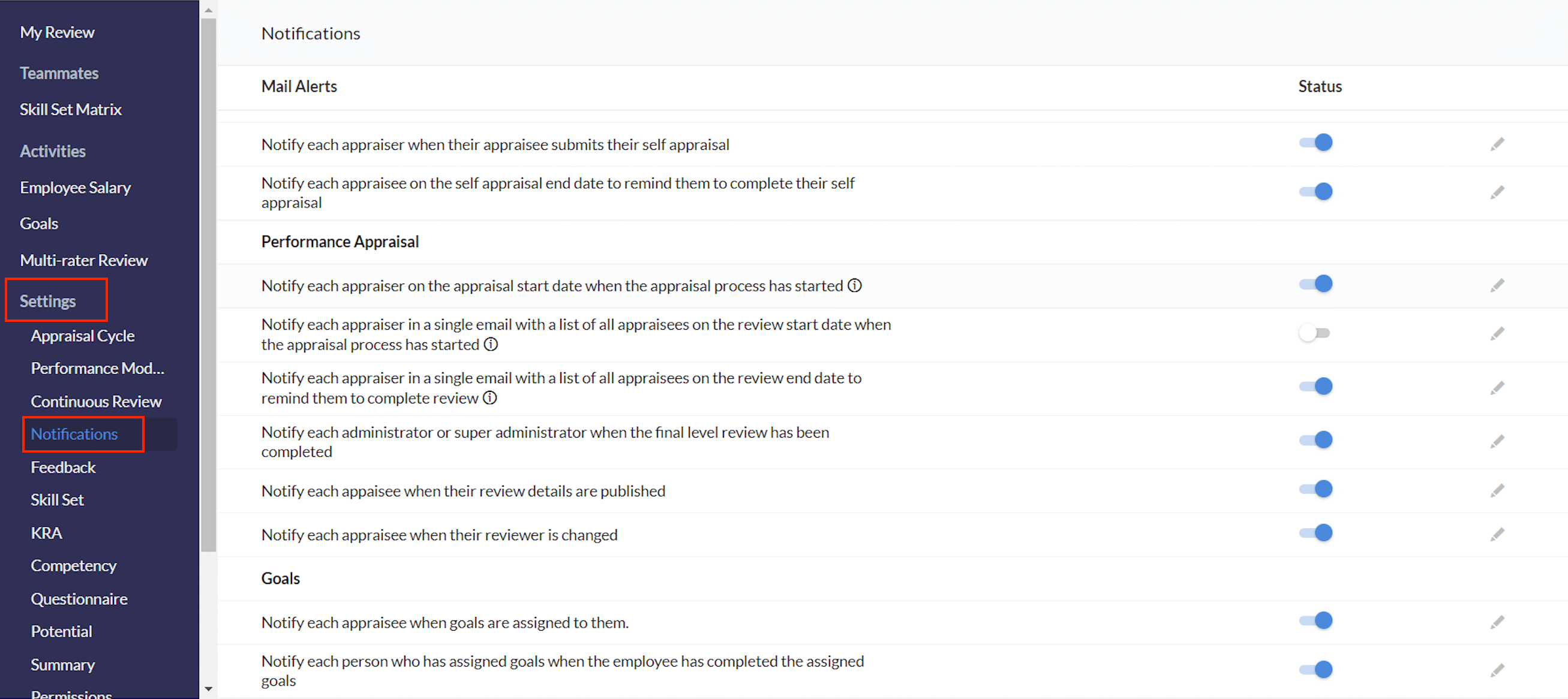Go to Multi-rater Review

click(84, 260)
